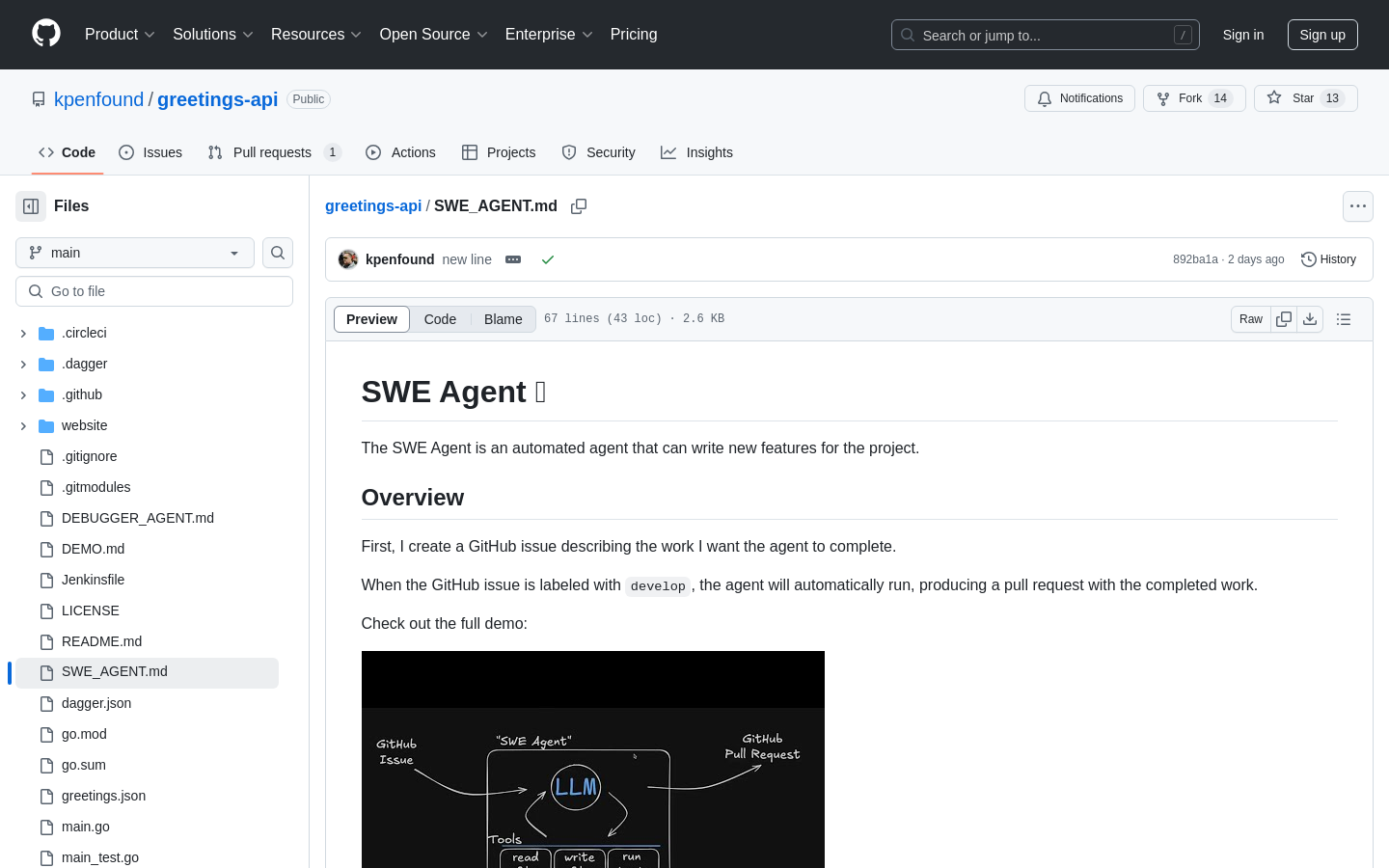Select the Preview file view
Viewport: 1389px width, 868px height.
tap(371, 319)
